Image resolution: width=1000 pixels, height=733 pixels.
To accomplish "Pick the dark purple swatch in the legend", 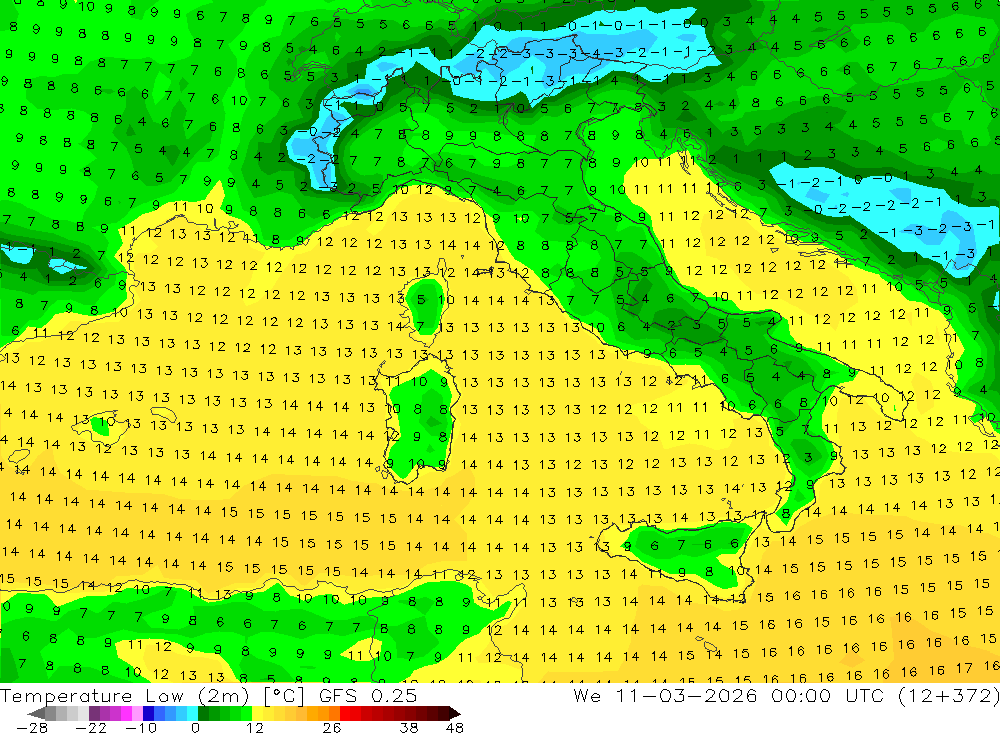I will coord(94,713).
